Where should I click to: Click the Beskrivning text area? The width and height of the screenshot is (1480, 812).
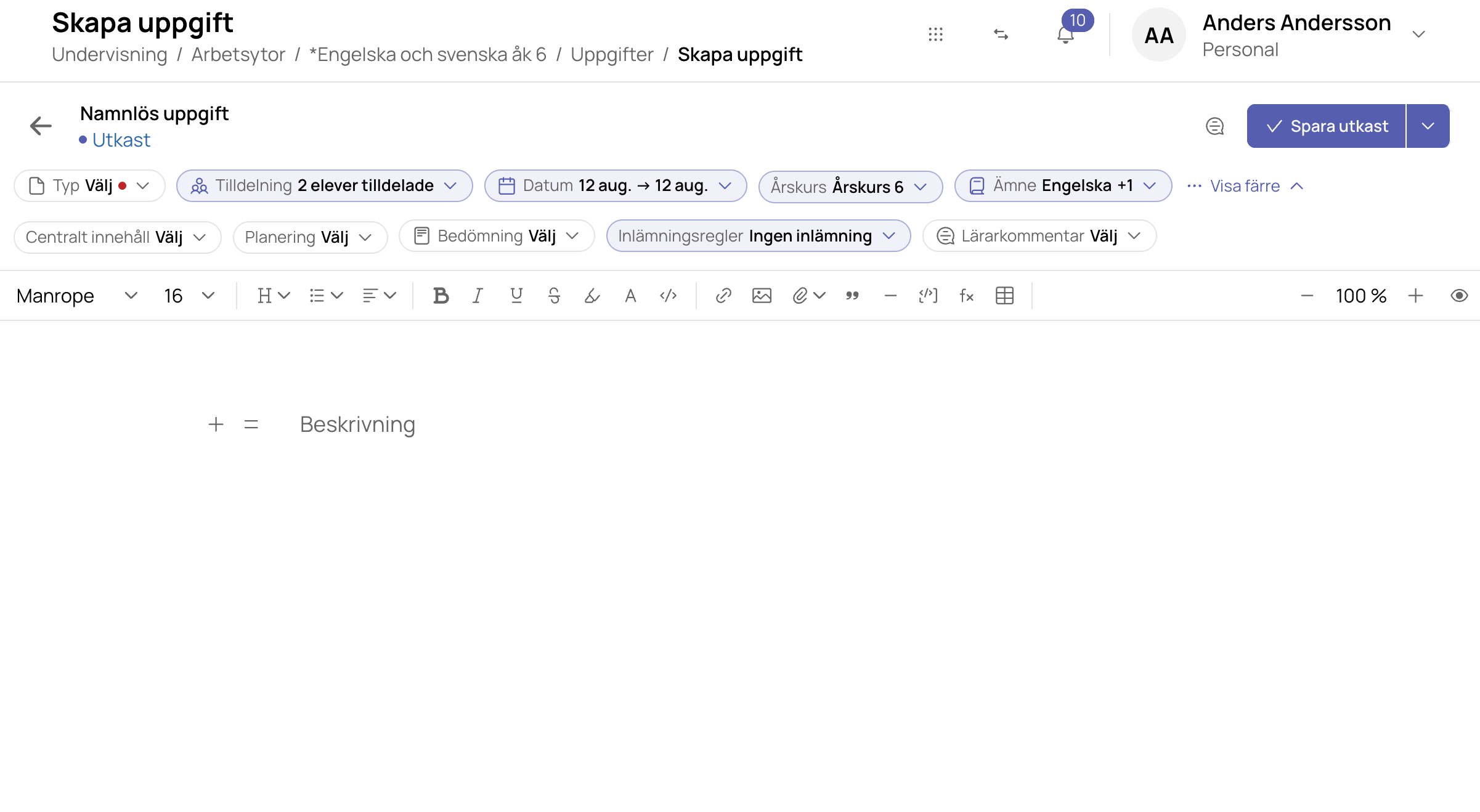tap(357, 425)
